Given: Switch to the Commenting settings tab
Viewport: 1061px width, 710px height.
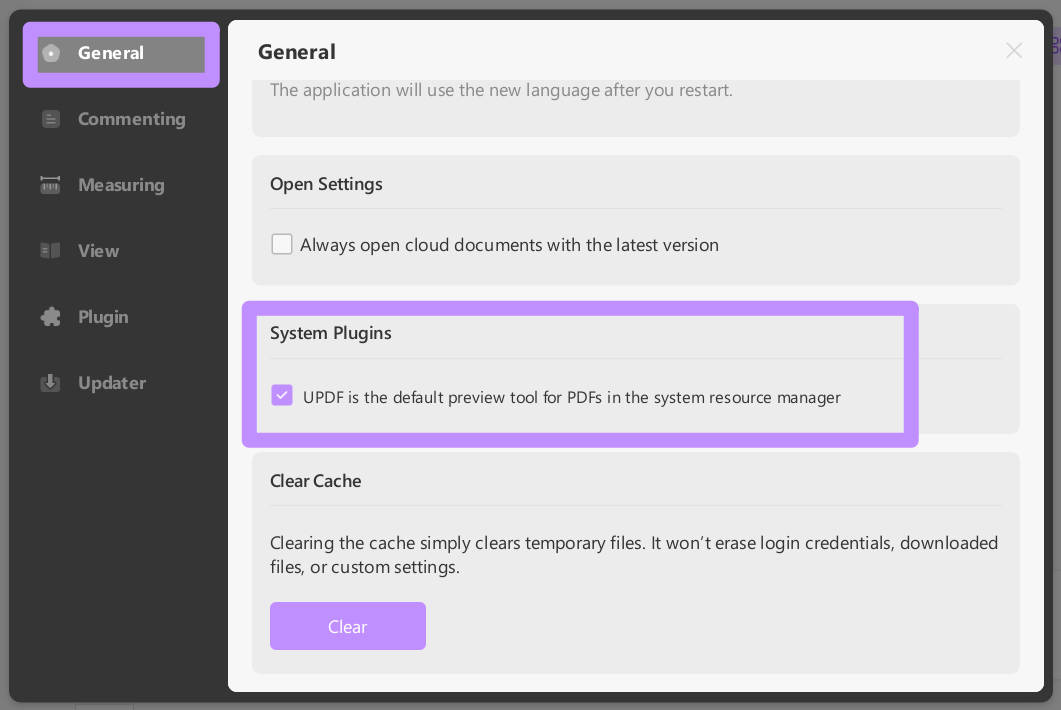Looking at the screenshot, I should click(131, 119).
